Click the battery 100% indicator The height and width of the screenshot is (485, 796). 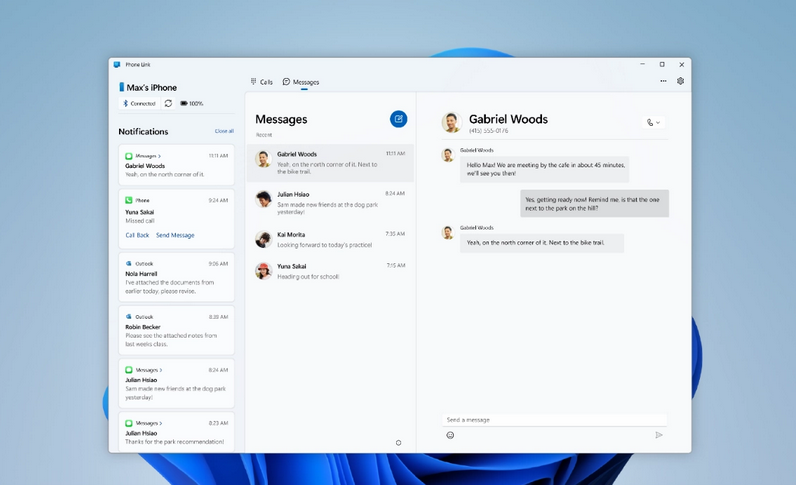click(x=191, y=103)
